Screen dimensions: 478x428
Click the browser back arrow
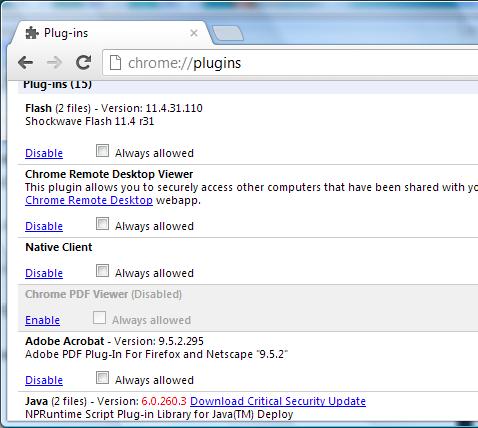pyautogui.click(x=26, y=62)
